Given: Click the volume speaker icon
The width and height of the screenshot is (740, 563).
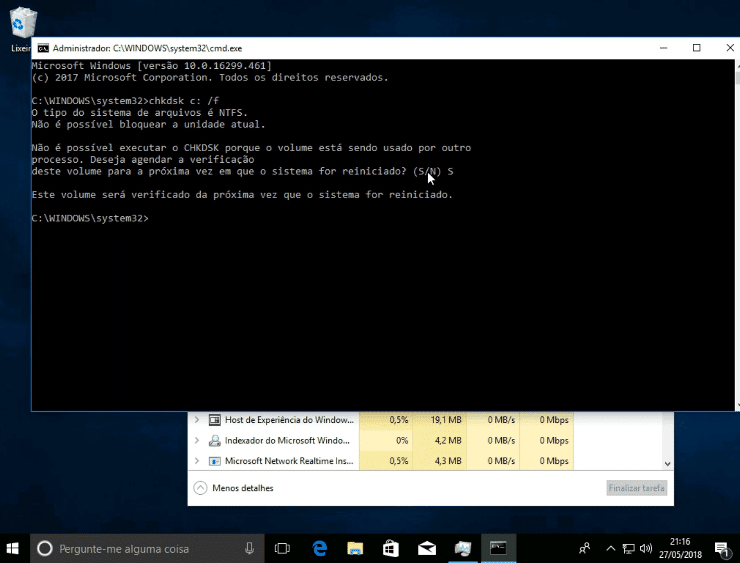Looking at the screenshot, I should [646, 548].
